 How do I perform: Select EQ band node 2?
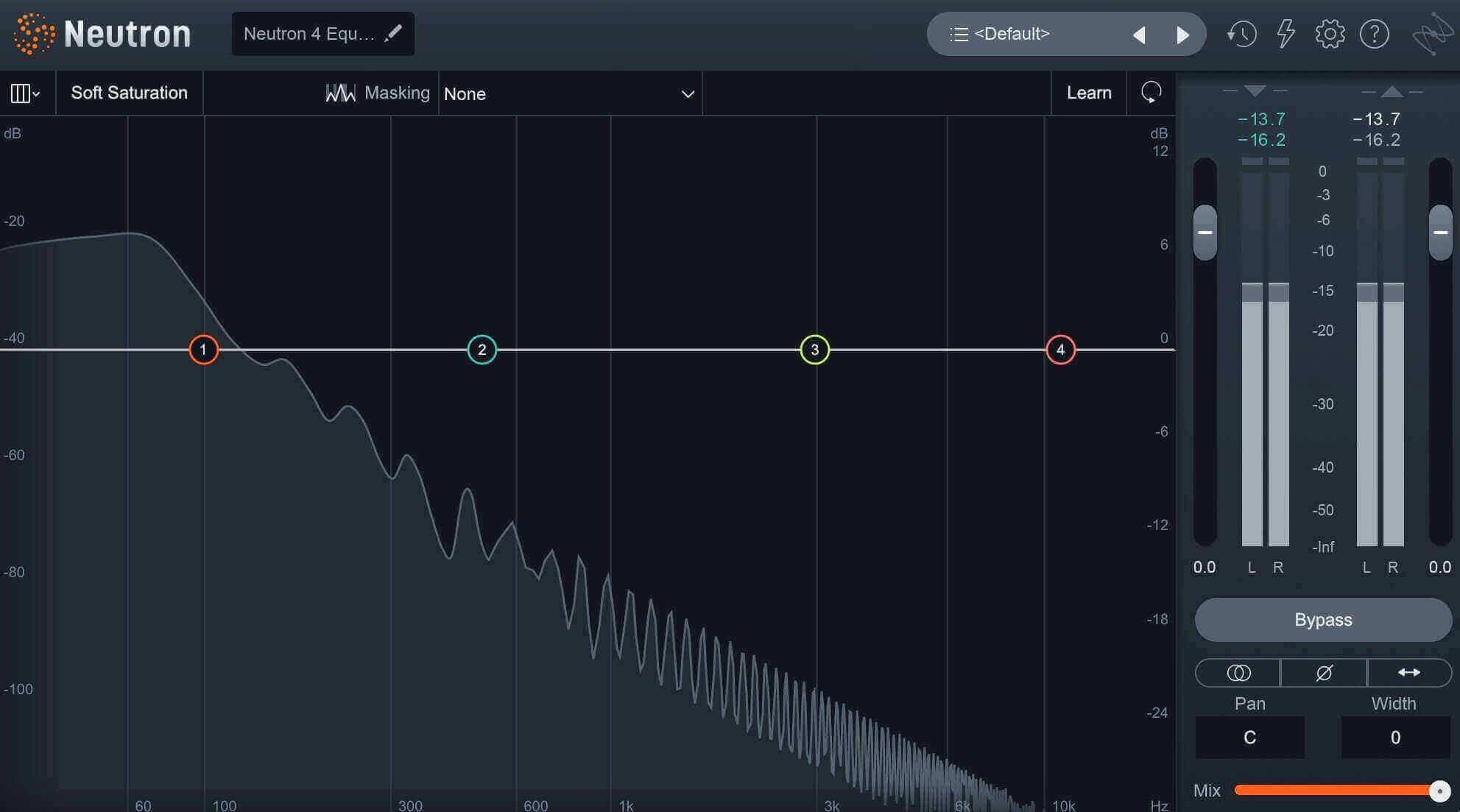pyautogui.click(x=482, y=350)
